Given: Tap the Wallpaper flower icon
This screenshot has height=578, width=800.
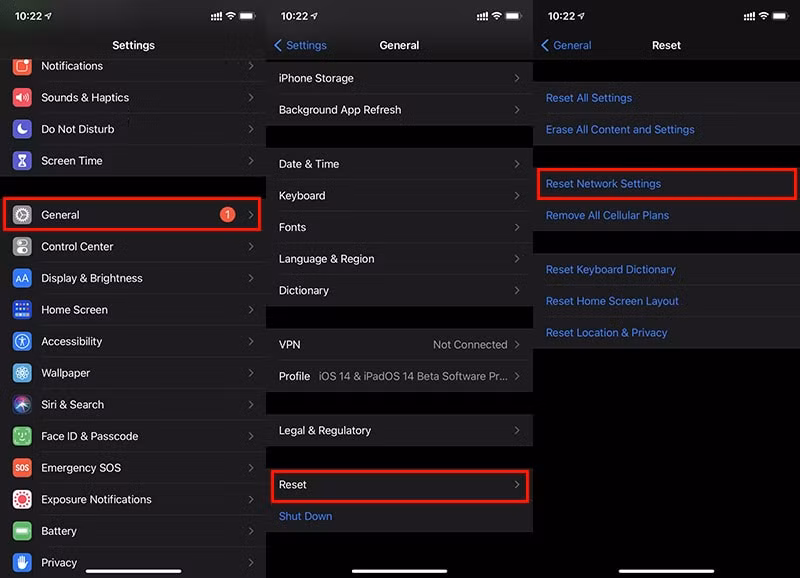Looking at the screenshot, I should (22, 373).
